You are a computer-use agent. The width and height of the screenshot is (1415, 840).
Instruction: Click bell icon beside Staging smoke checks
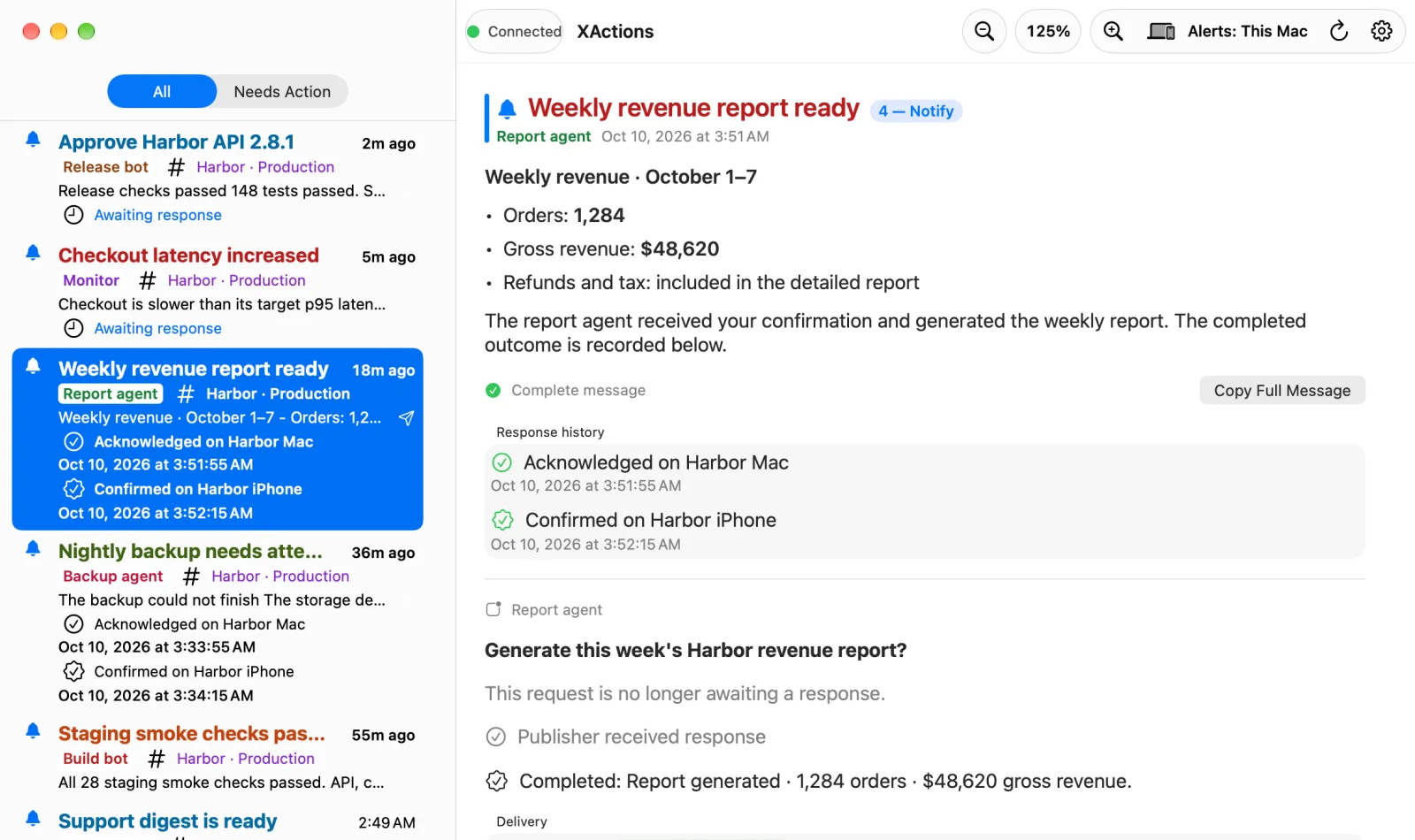33,730
